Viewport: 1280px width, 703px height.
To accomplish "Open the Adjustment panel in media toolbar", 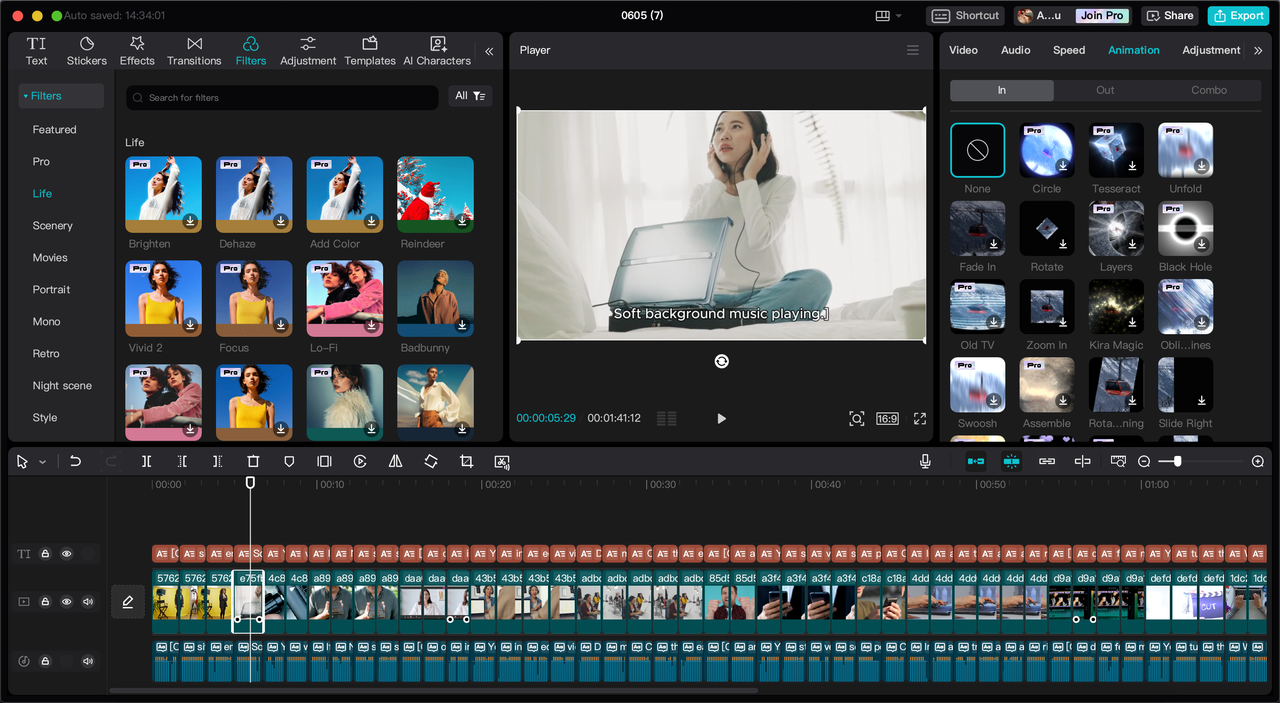I will [308, 51].
